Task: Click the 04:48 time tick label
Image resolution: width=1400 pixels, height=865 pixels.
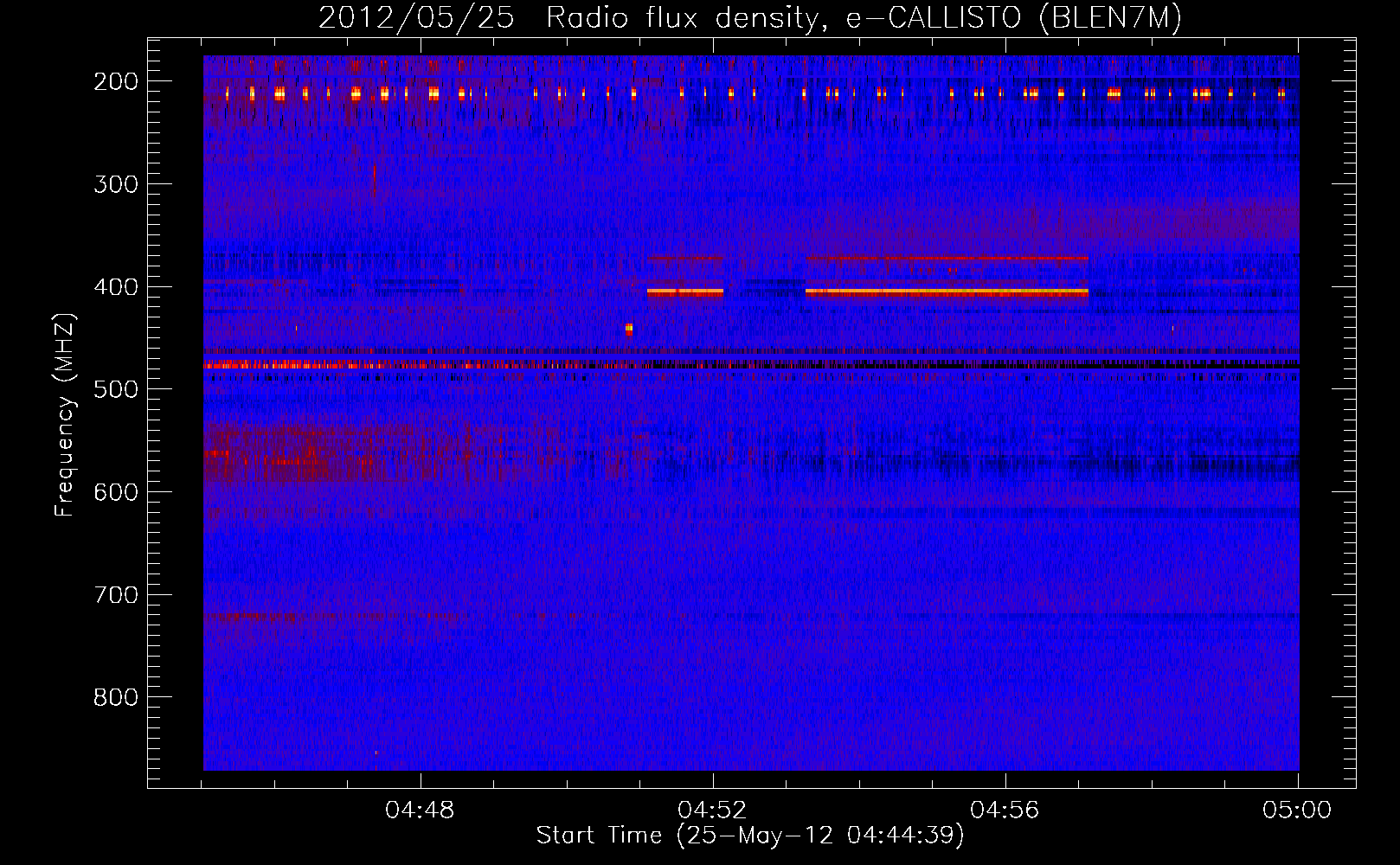Action: (x=420, y=811)
